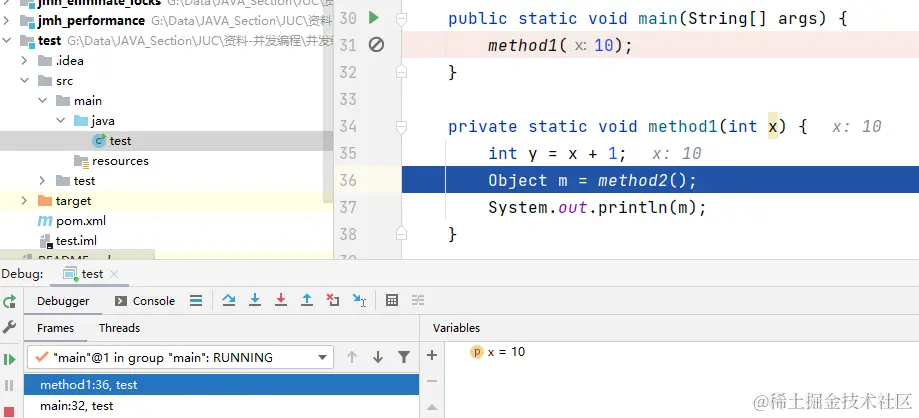Open Evaluate Expression calculator
This screenshot has height=418, width=919.
coord(392,301)
